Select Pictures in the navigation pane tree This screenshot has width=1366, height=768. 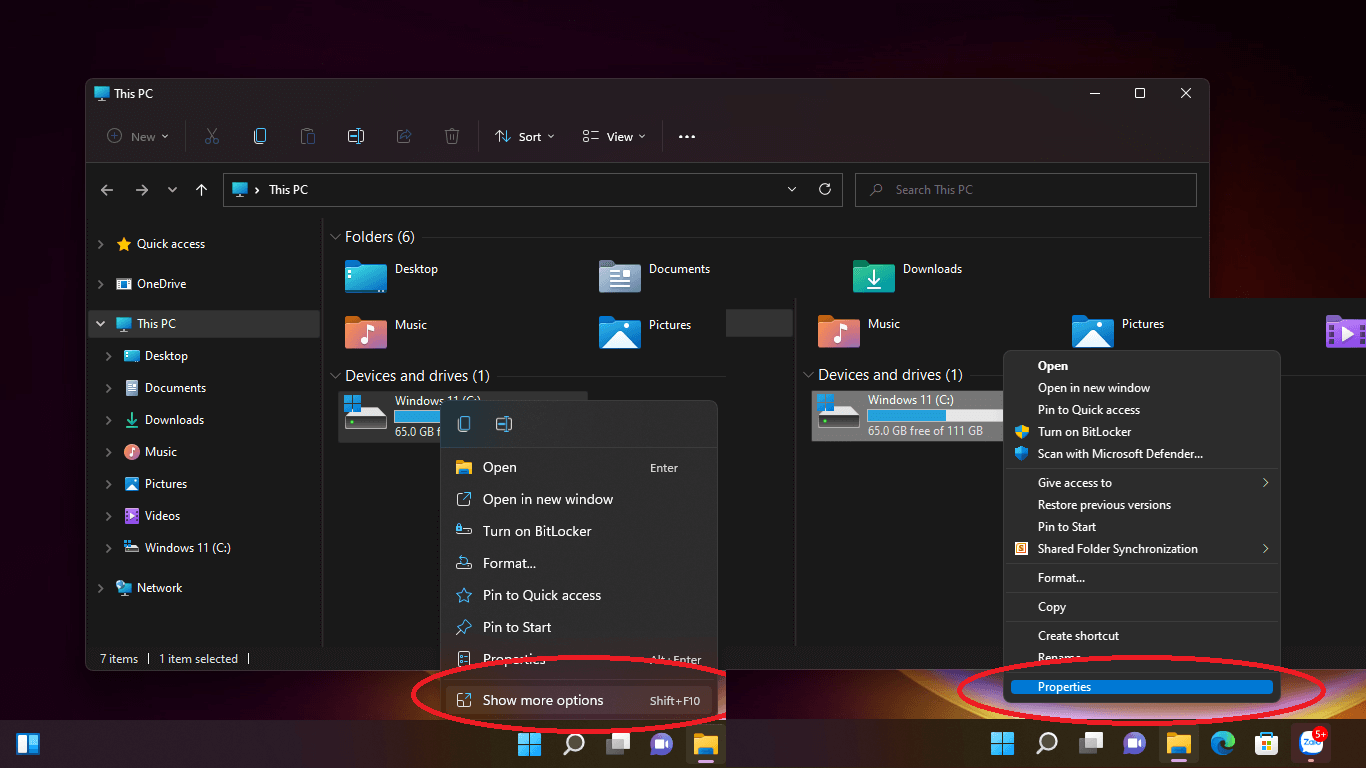tap(166, 484)
